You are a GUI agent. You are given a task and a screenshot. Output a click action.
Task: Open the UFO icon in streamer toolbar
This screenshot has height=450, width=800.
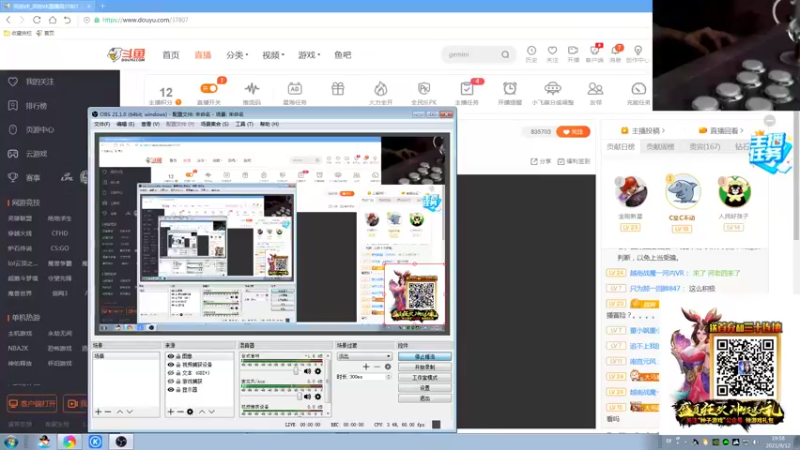pyautogui.click(x=553, y=89)
